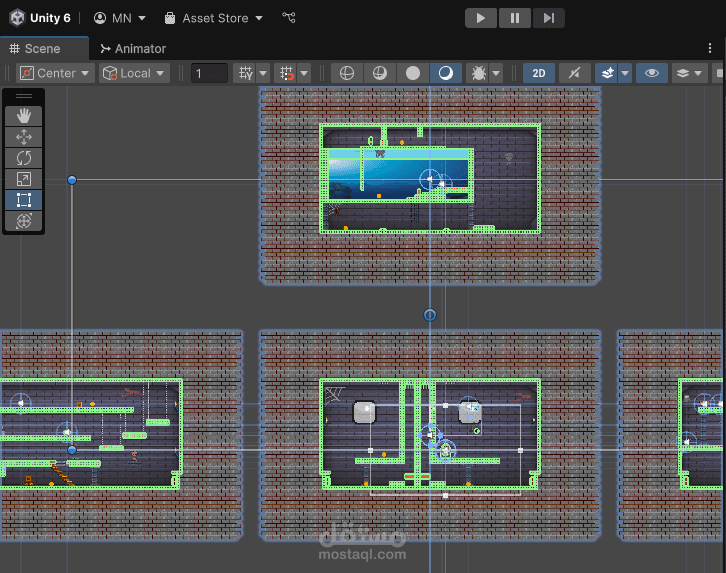Select the Move tool

24,137
